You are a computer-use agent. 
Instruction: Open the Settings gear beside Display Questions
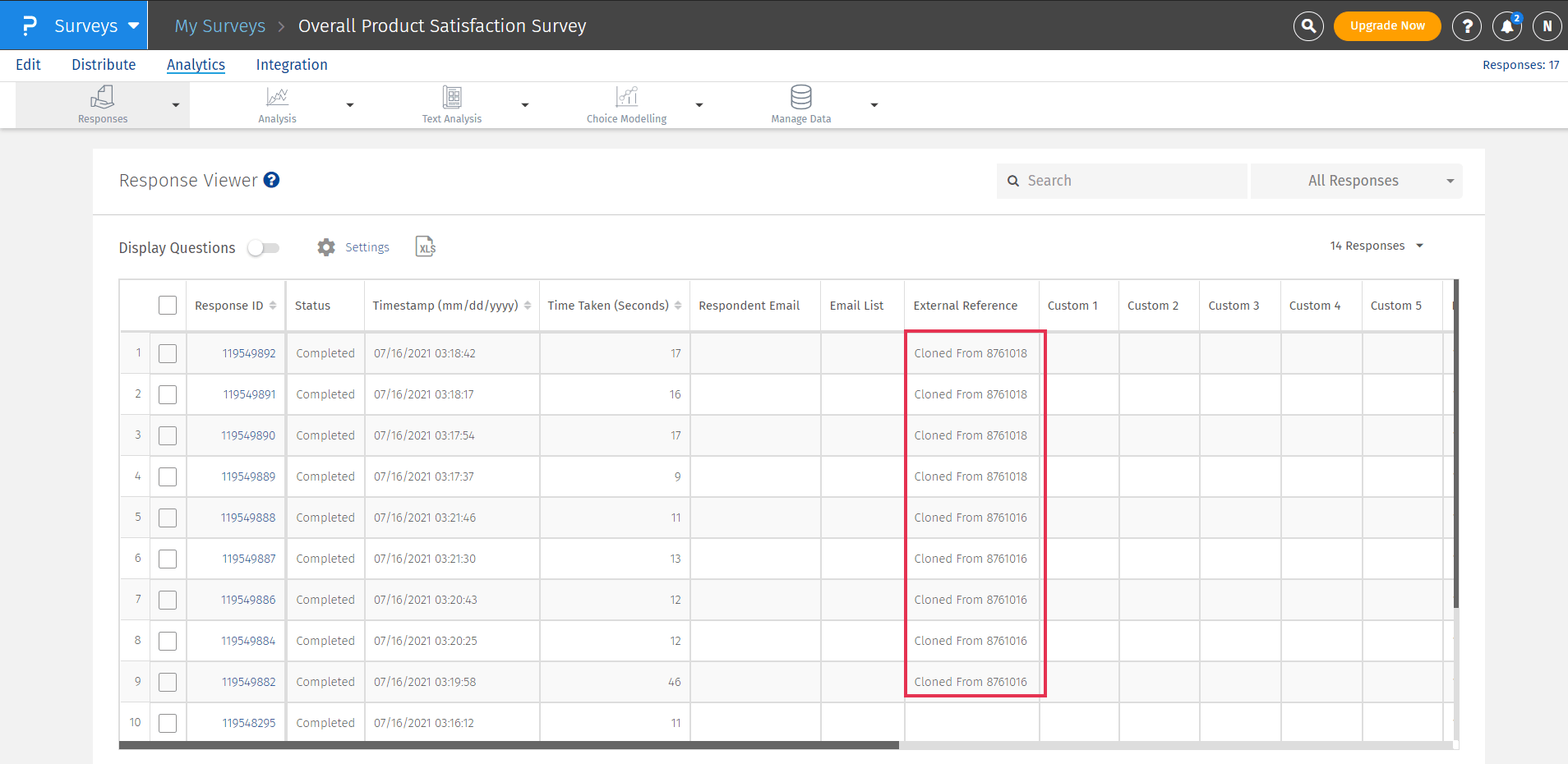[326, 246]
